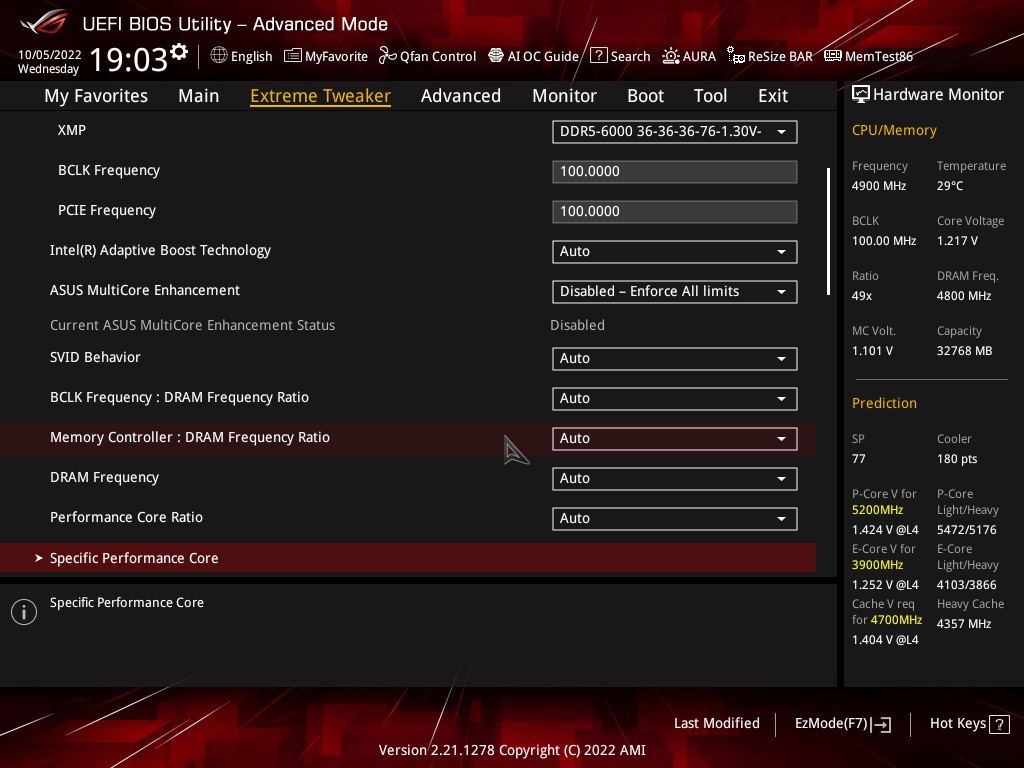This screenshot has width=1024, height=768.
Task: Open the Exit tab
Action: [x=773, y=96]
